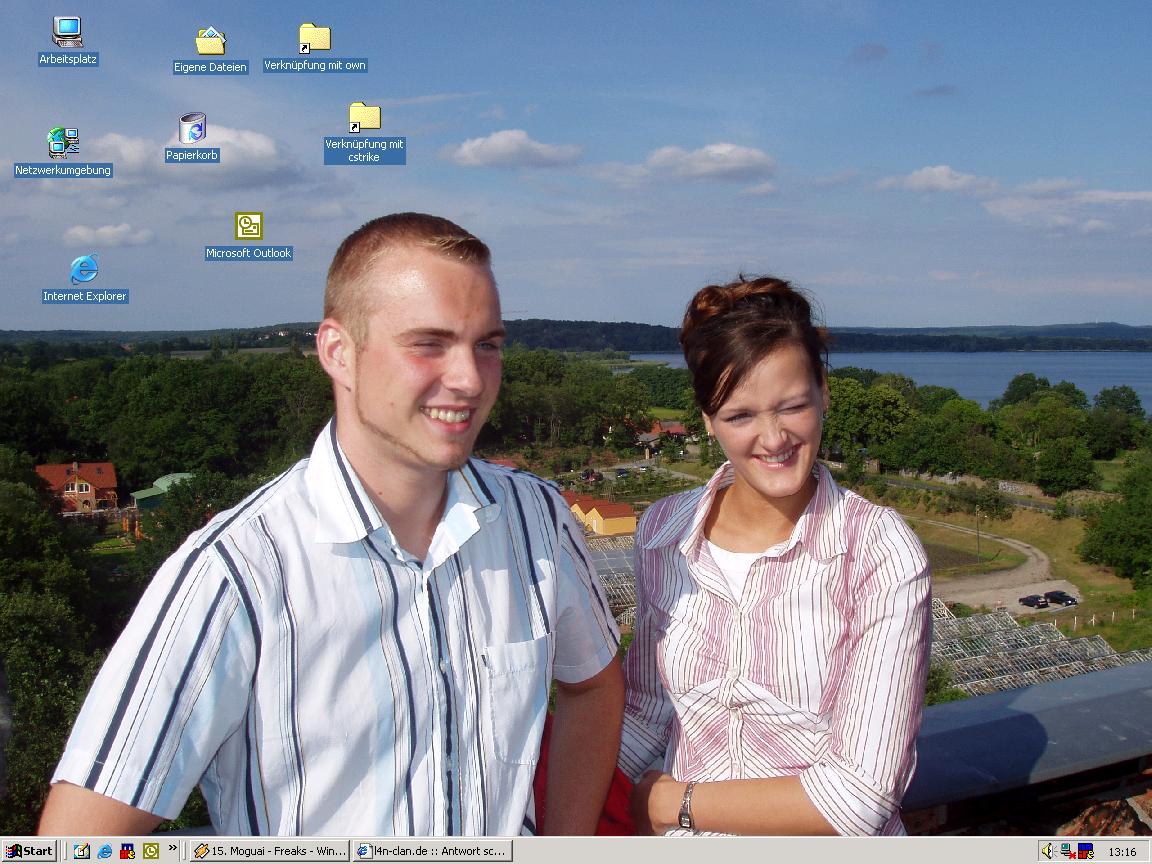This screenshot has width=1152, height=864.
Task: Launch Internet Explorer from Quick Launch bar
Action: click(x=105, y=851)
